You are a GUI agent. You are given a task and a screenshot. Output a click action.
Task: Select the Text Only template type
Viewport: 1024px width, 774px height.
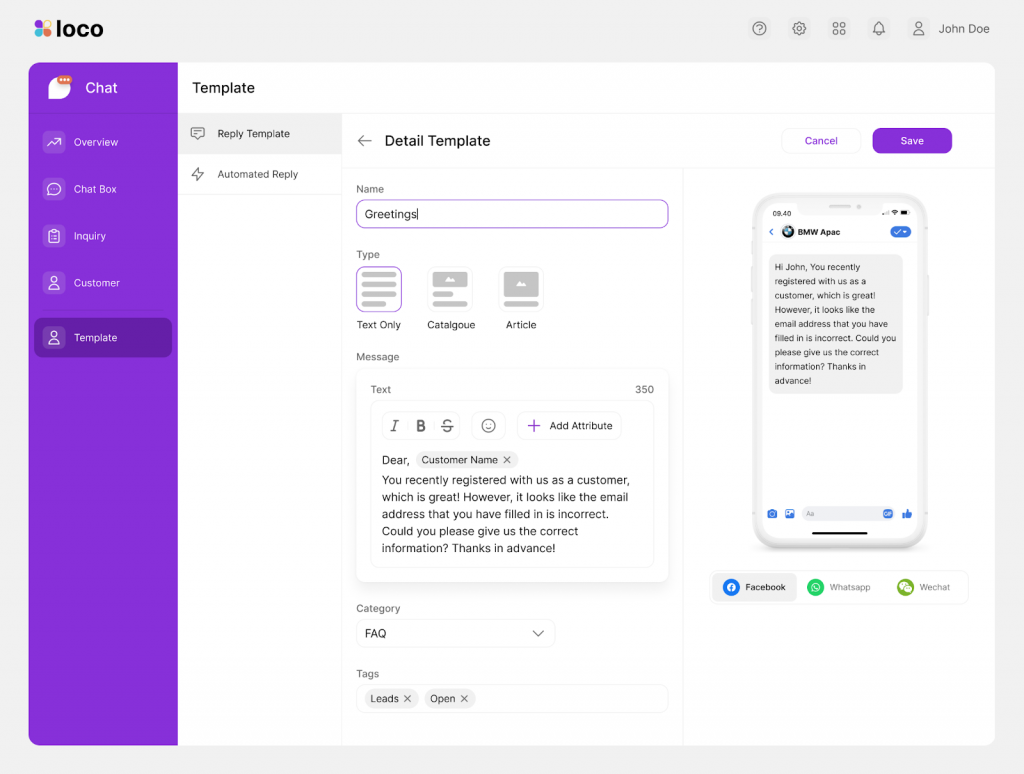pyautogui.click(x=379, y=289)
